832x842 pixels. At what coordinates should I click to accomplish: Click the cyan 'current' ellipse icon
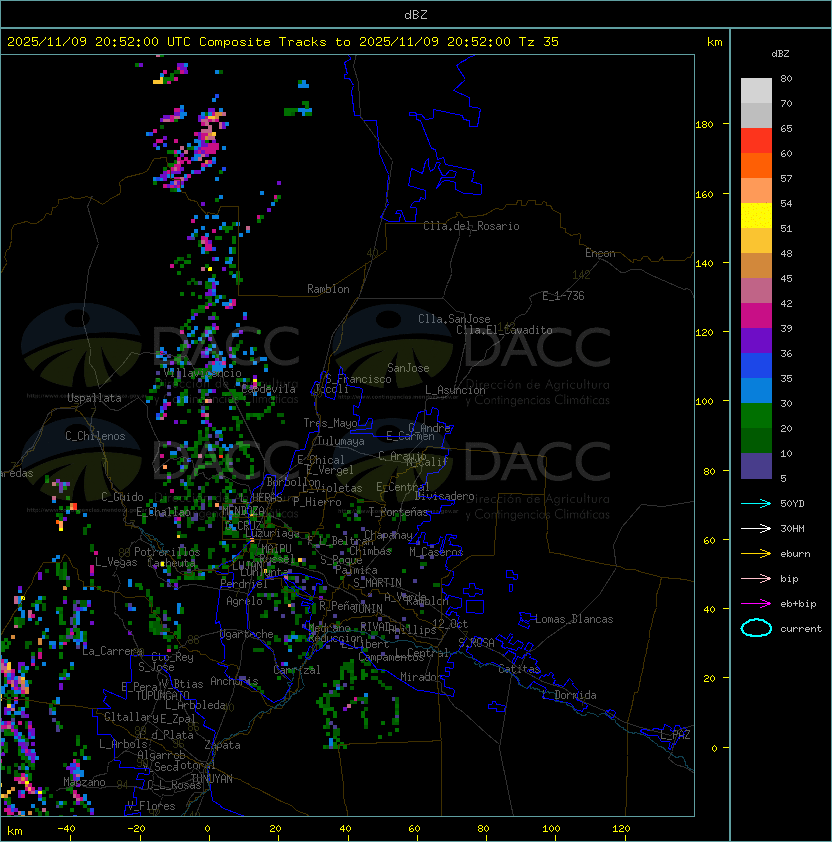pyautogui.click(x=756, y=628)
